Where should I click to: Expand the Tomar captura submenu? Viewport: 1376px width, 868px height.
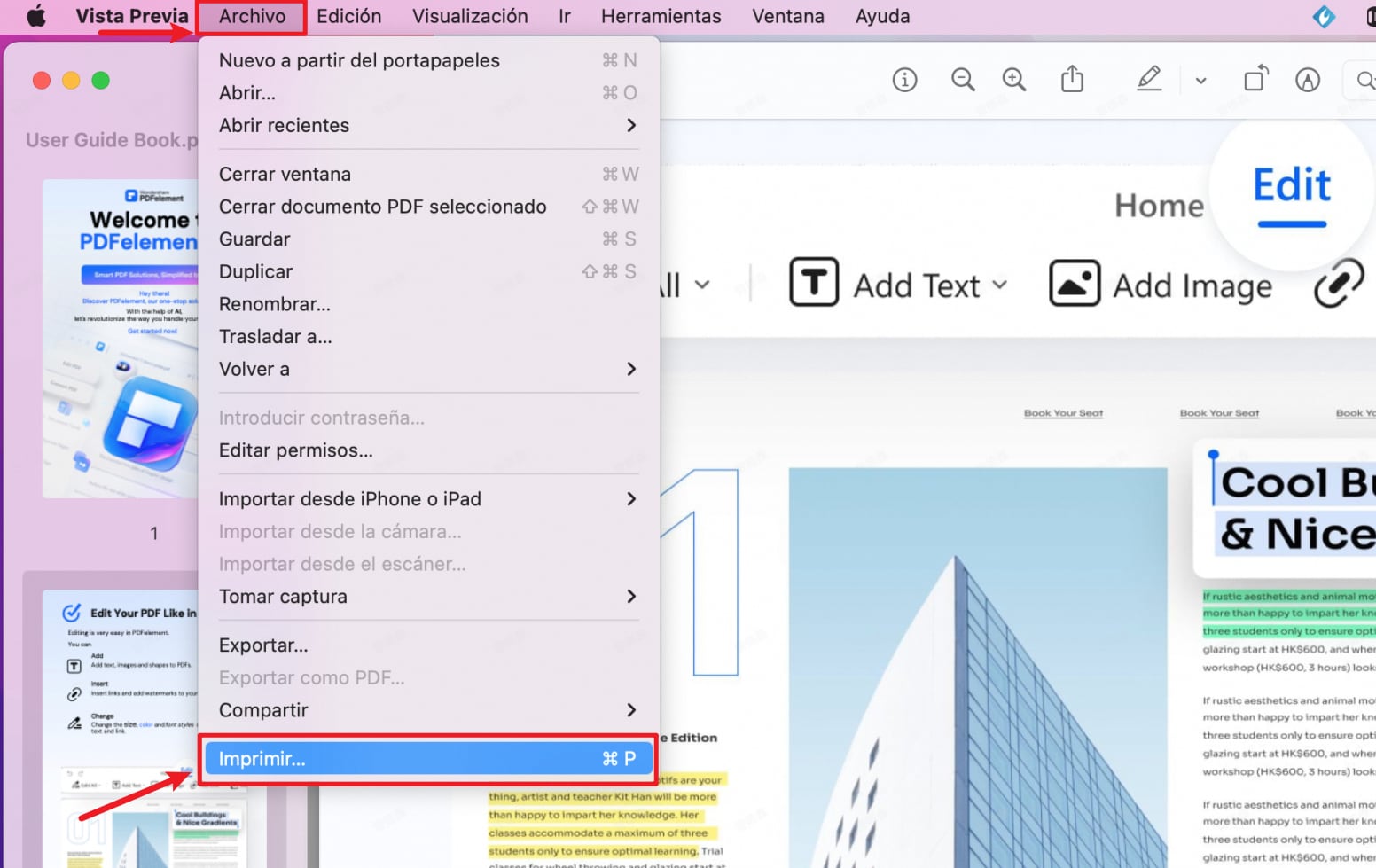click(429, 597)
